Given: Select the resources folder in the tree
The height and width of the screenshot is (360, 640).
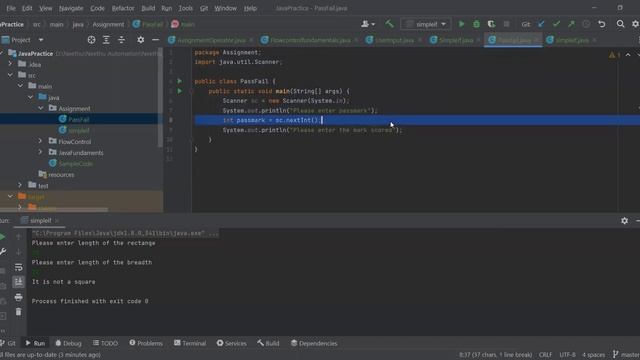Looking at the screenshot, I should point(61,174).
